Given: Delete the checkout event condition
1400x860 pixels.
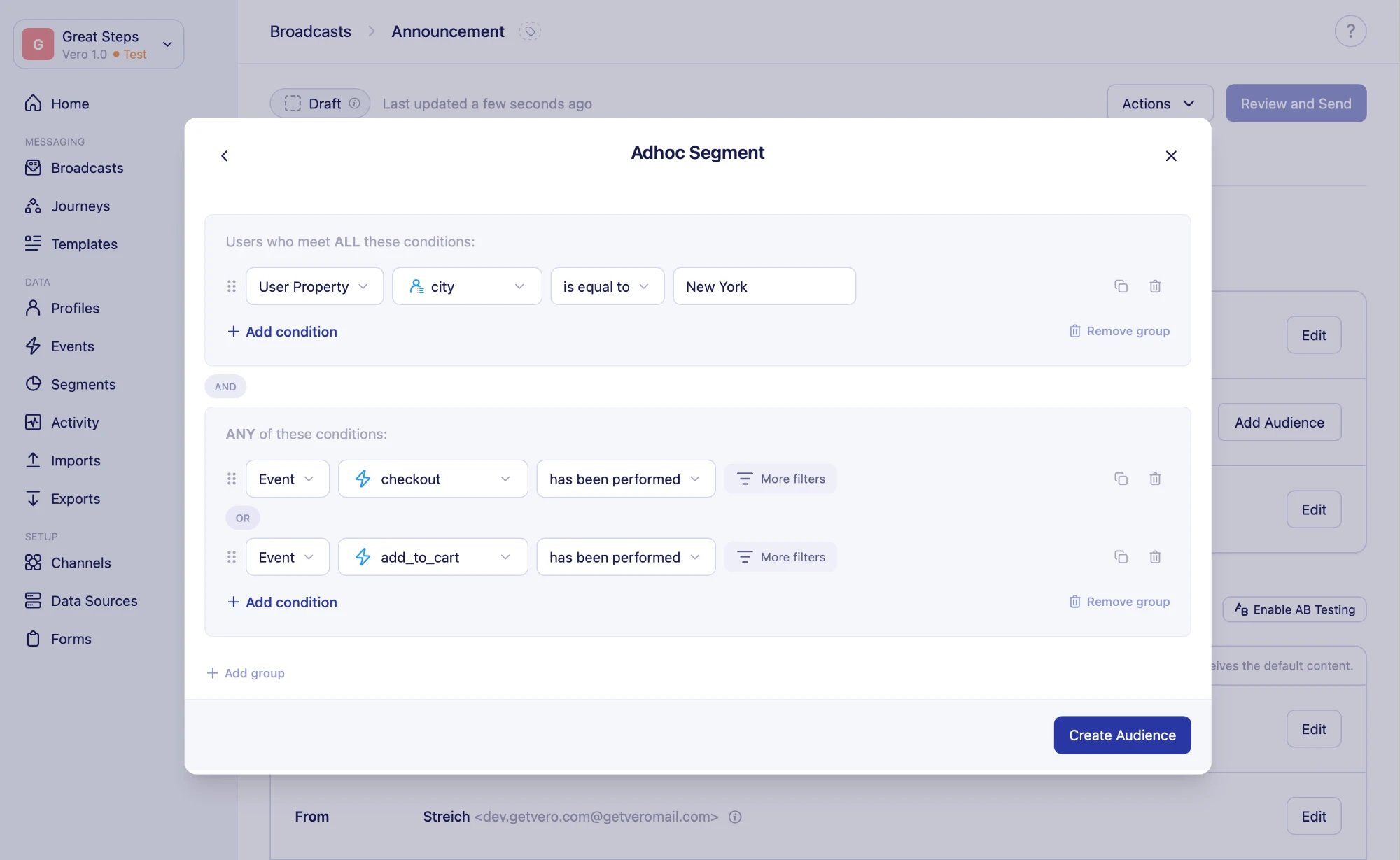Looking at the screenshot, I should tap(1155, 479).
